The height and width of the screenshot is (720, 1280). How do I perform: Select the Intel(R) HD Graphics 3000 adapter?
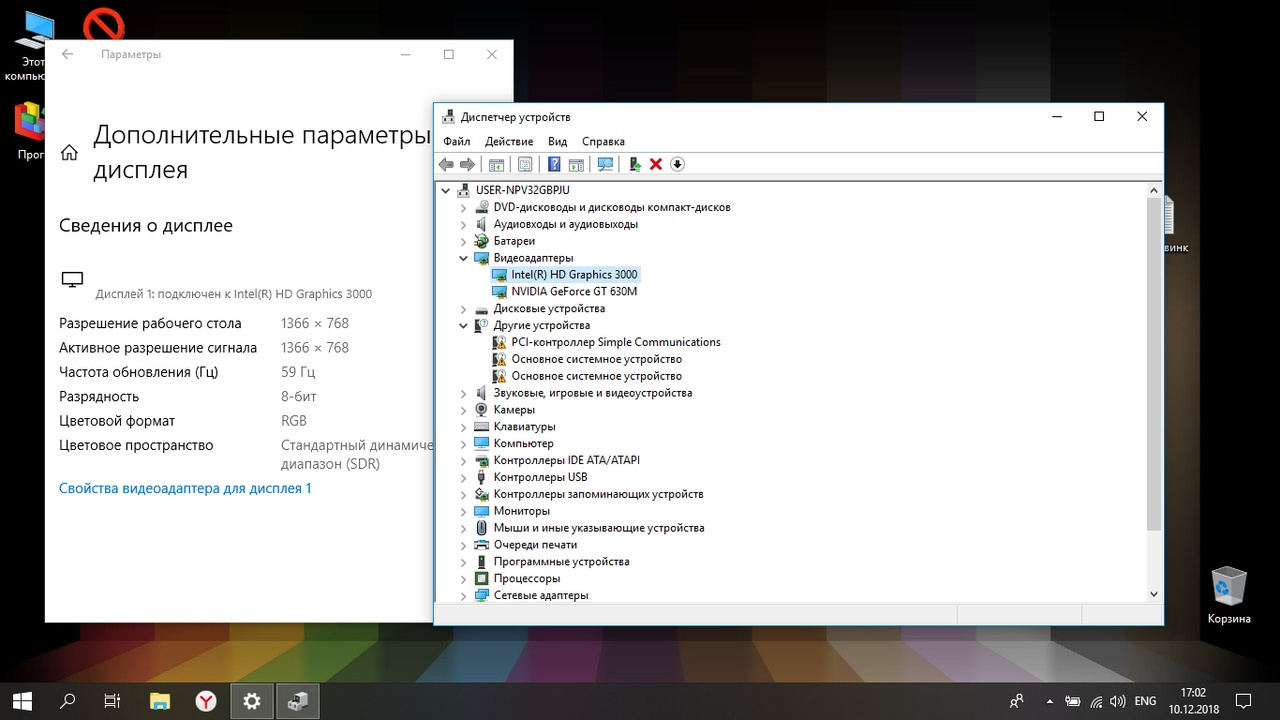[574, 274]
